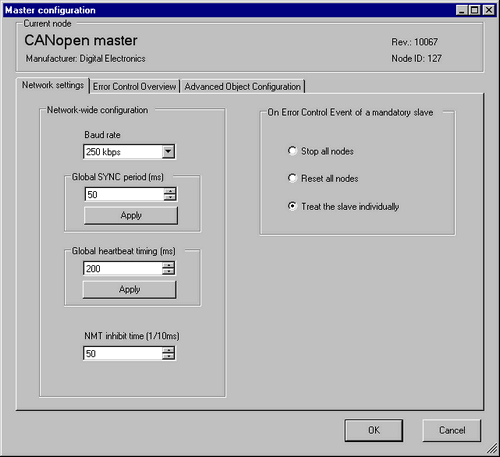
Task: Decrease the Global SYNC period value
Action: [170, 197]
